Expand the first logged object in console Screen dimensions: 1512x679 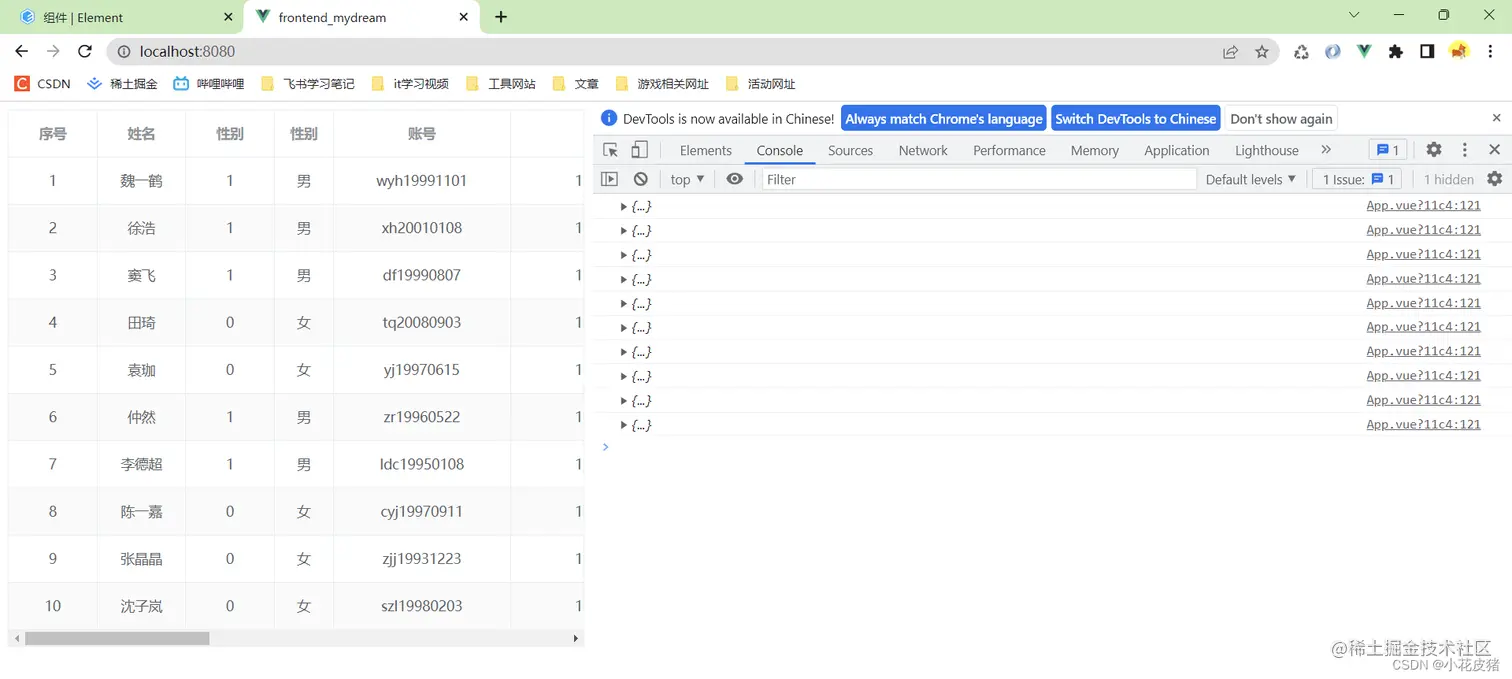(623, 206)
